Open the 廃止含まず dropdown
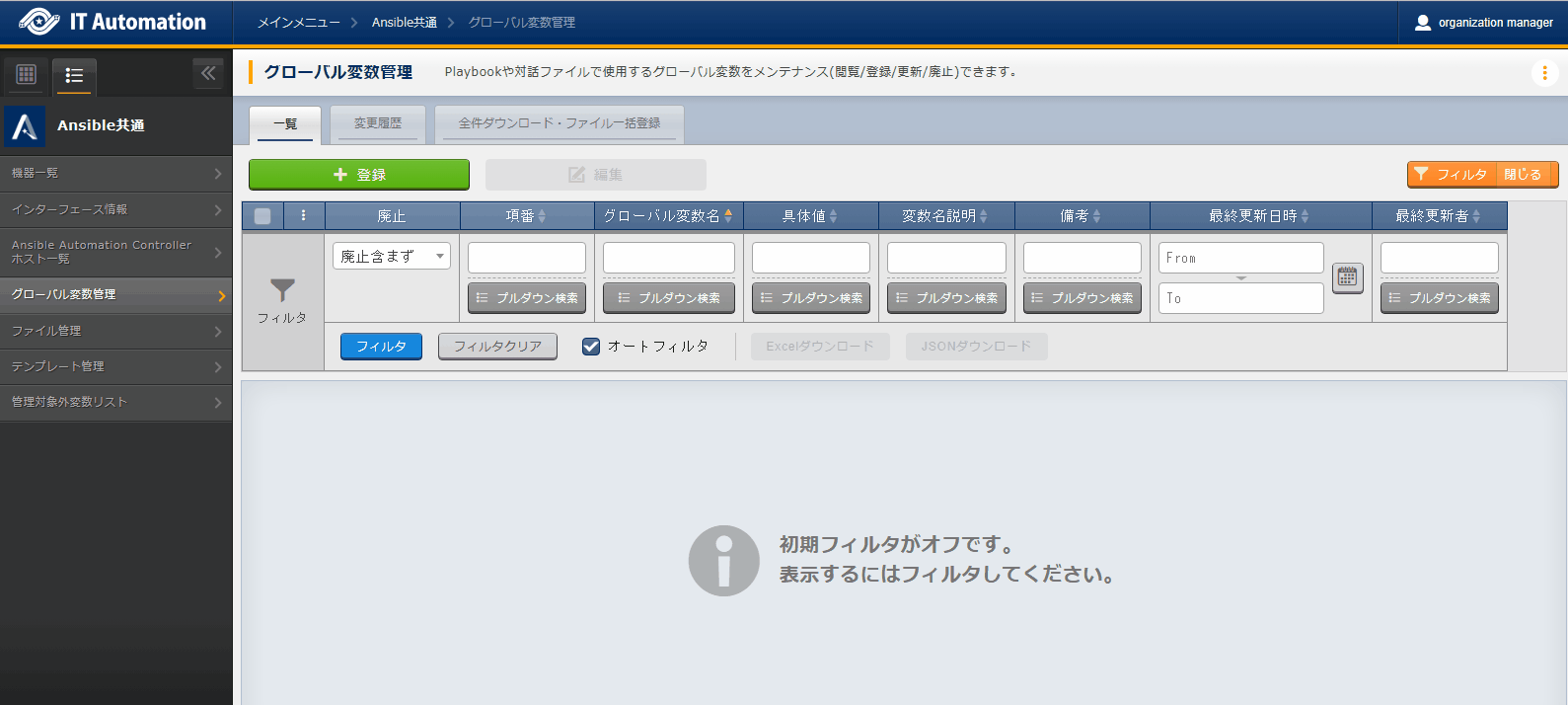 392,257
